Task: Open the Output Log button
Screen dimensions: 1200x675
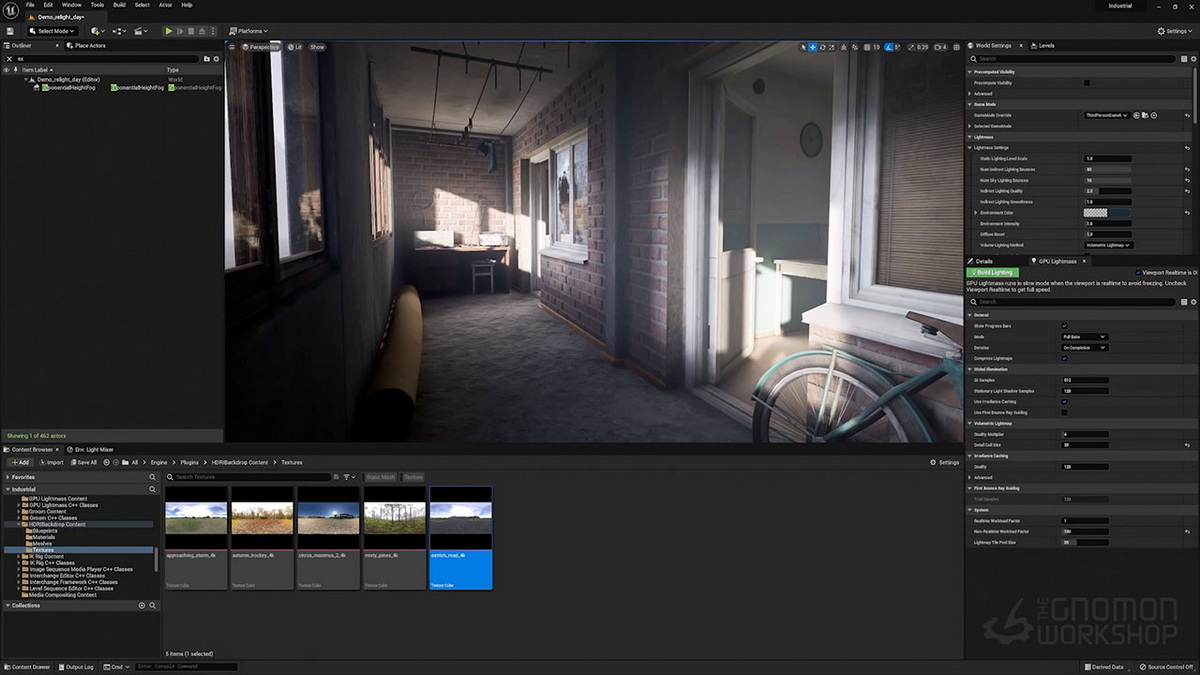Action: 77,667
